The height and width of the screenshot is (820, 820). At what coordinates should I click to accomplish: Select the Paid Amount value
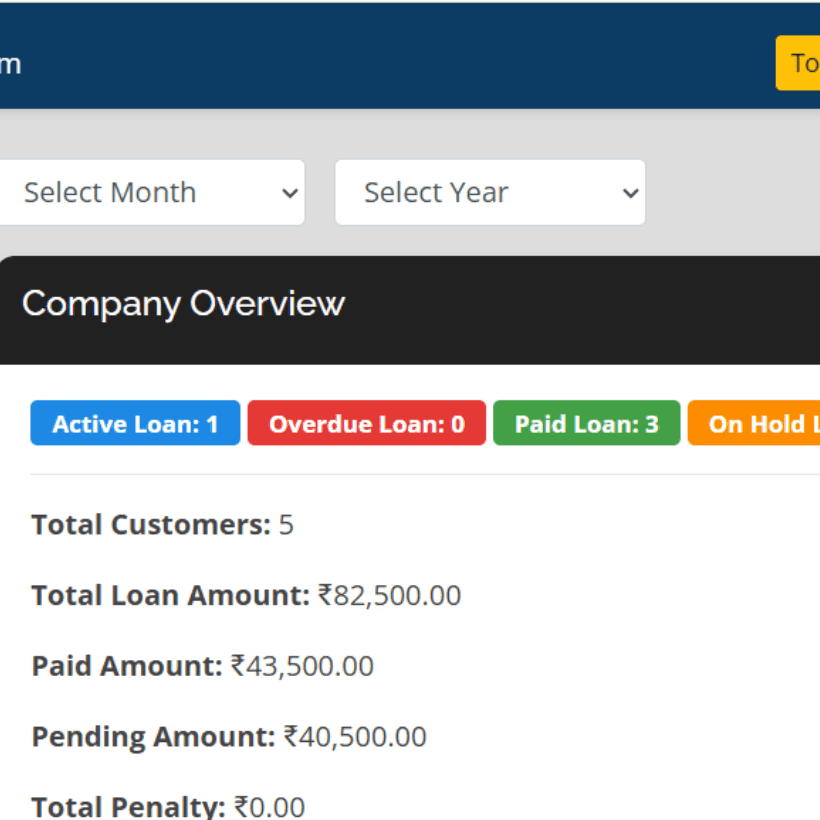[202, 665]
